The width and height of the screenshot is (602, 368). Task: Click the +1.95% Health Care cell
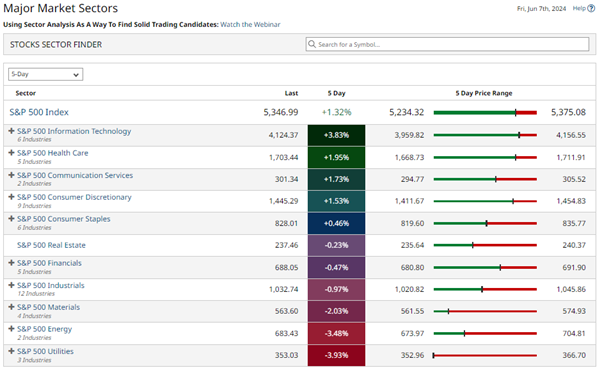coord(336,157)
